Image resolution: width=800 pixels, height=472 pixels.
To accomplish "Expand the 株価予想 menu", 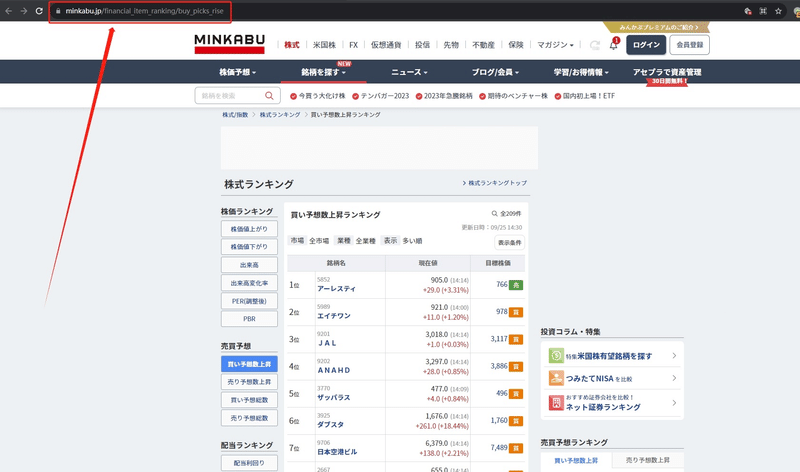I will [237, 72].
